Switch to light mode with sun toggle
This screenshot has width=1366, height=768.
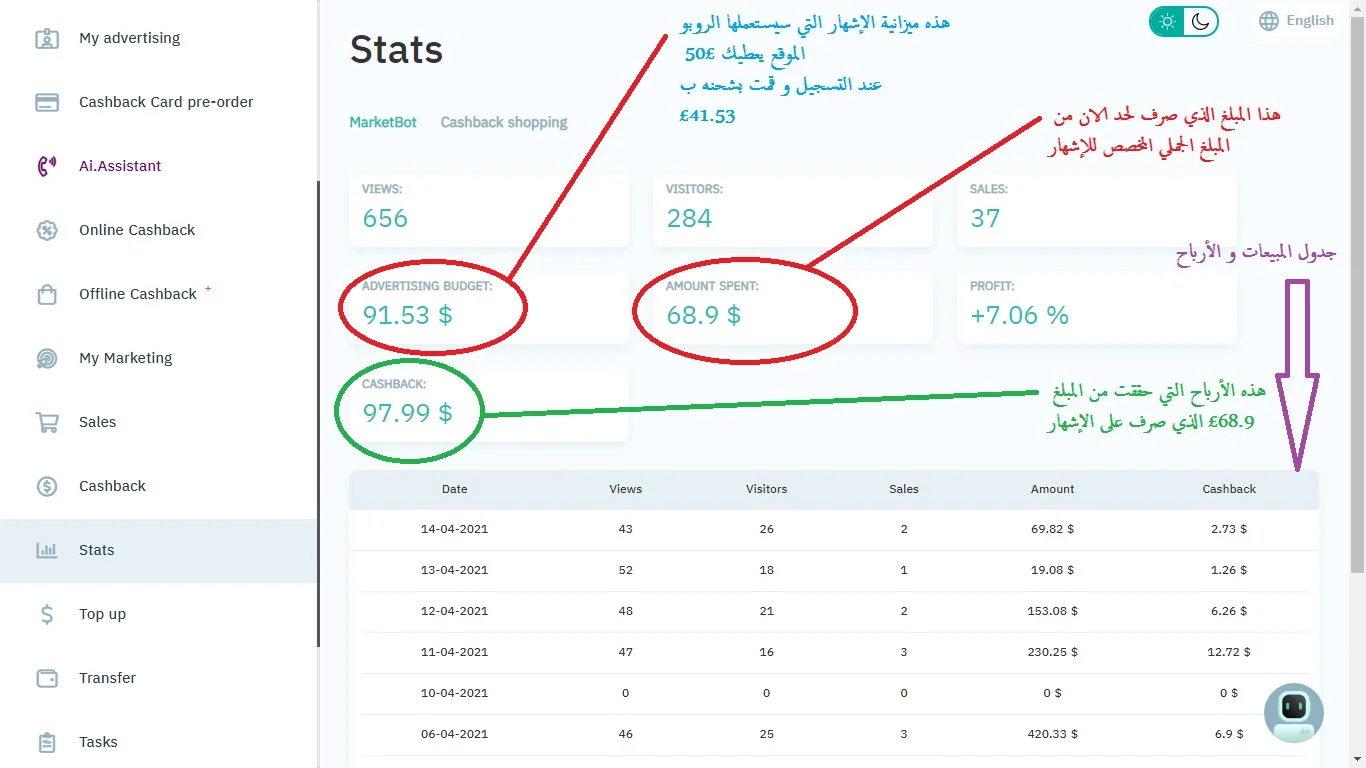click(x=1167, y=21)
